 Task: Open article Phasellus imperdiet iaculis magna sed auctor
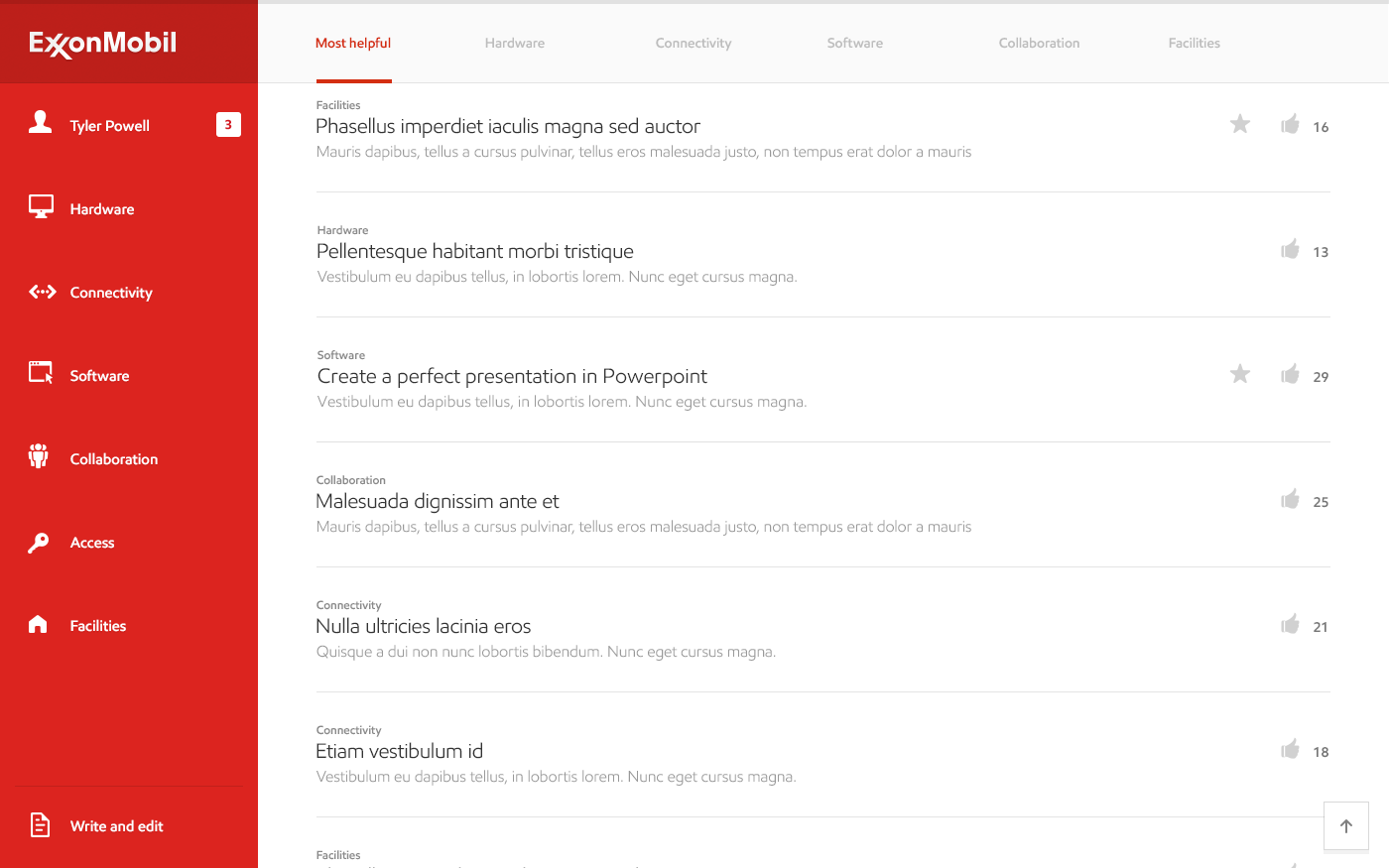click(508, 126)
